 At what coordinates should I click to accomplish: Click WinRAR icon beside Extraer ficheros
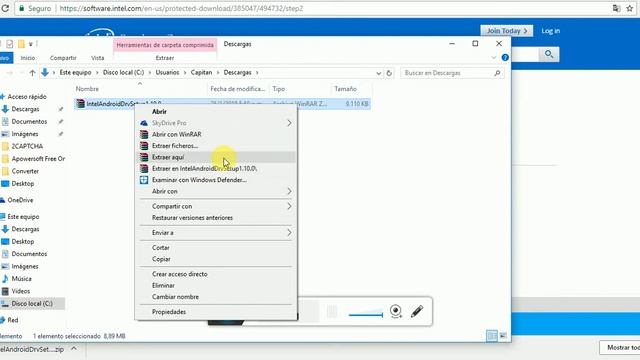[x=144, y=146]
